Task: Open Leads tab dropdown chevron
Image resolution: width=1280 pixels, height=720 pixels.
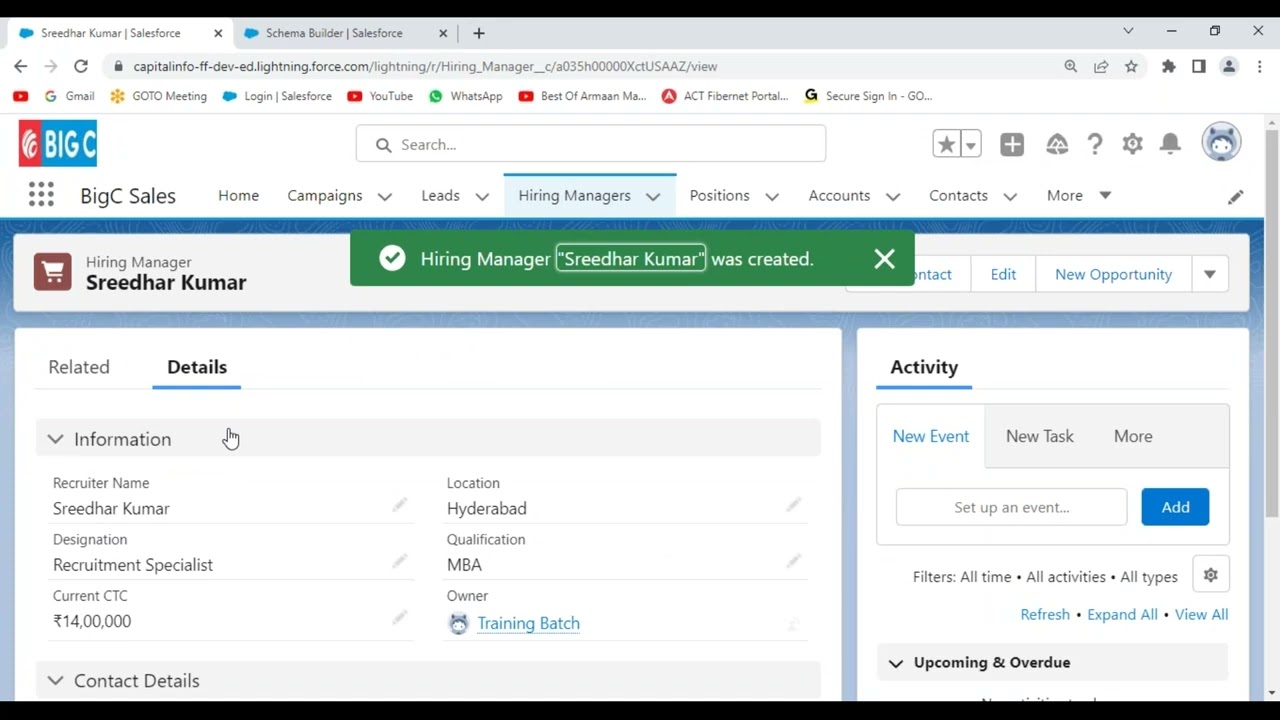Action: (x=482, y=196)
